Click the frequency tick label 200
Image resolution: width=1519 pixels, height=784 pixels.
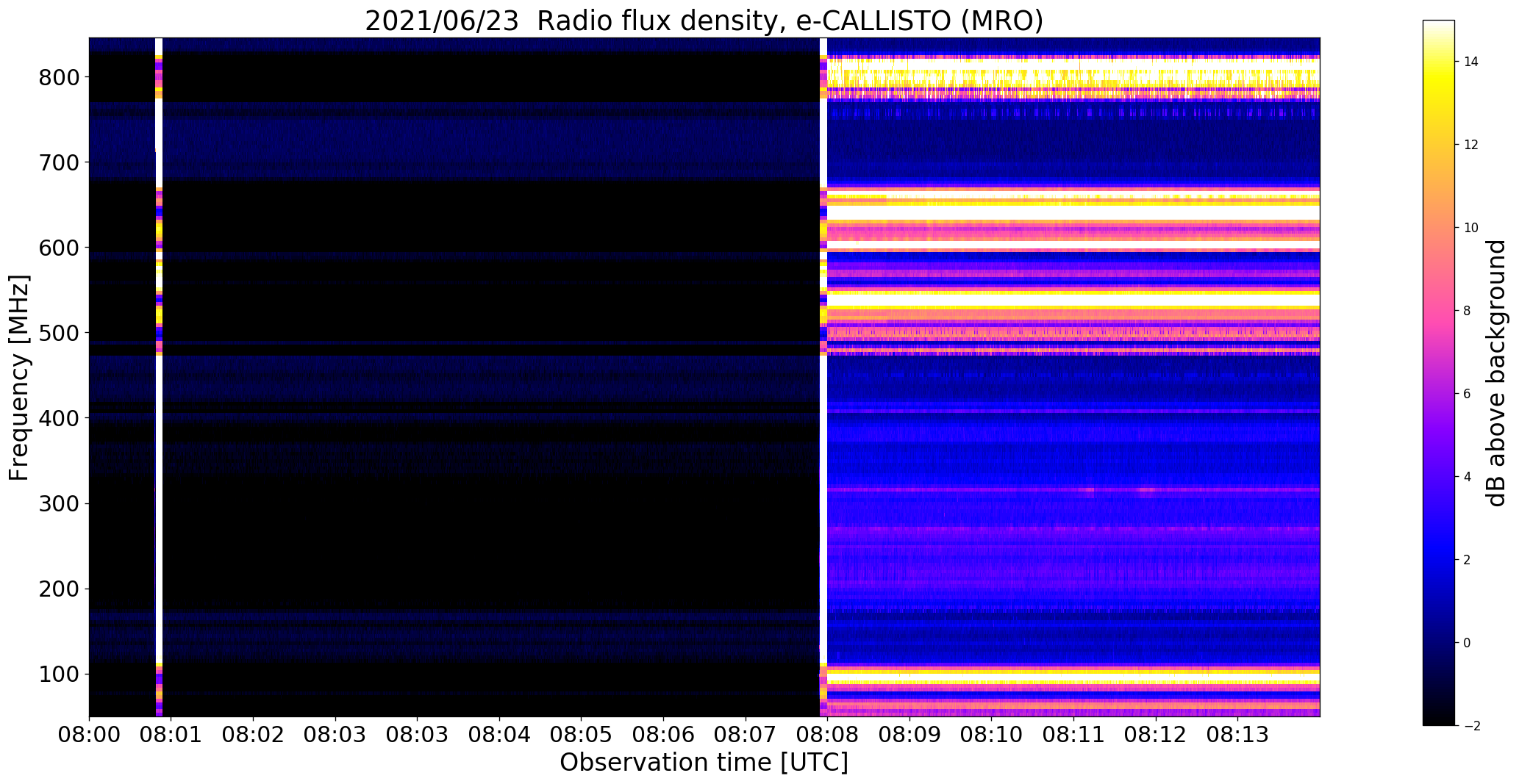coord(59,589)
